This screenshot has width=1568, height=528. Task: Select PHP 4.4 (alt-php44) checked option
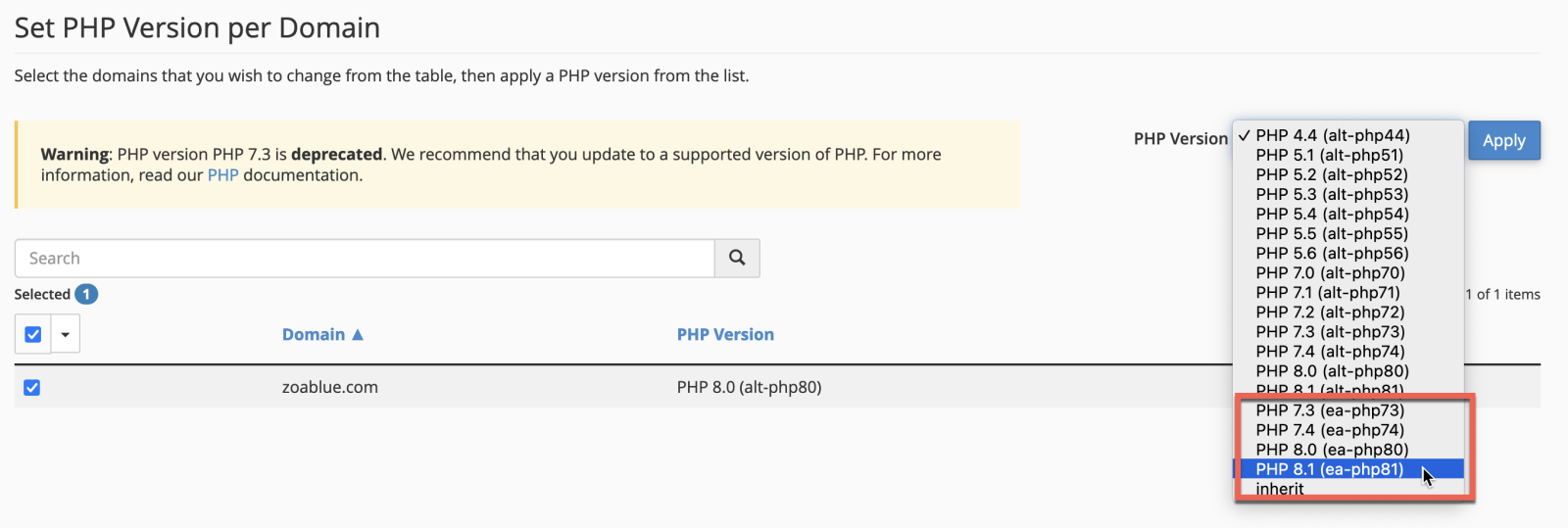(x=1332, y=136)
